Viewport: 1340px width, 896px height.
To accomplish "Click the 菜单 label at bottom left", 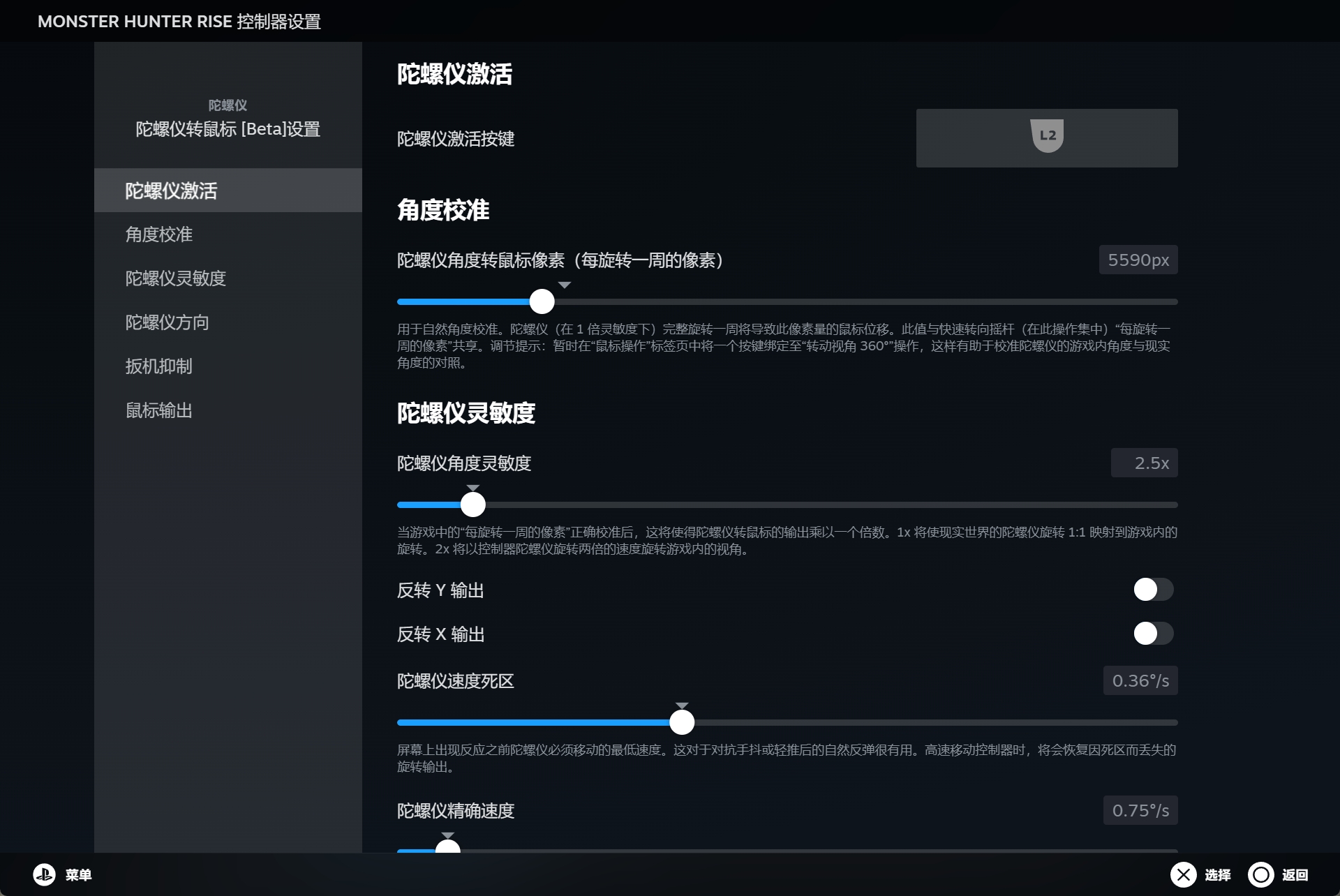I will [x=78, y=875].
